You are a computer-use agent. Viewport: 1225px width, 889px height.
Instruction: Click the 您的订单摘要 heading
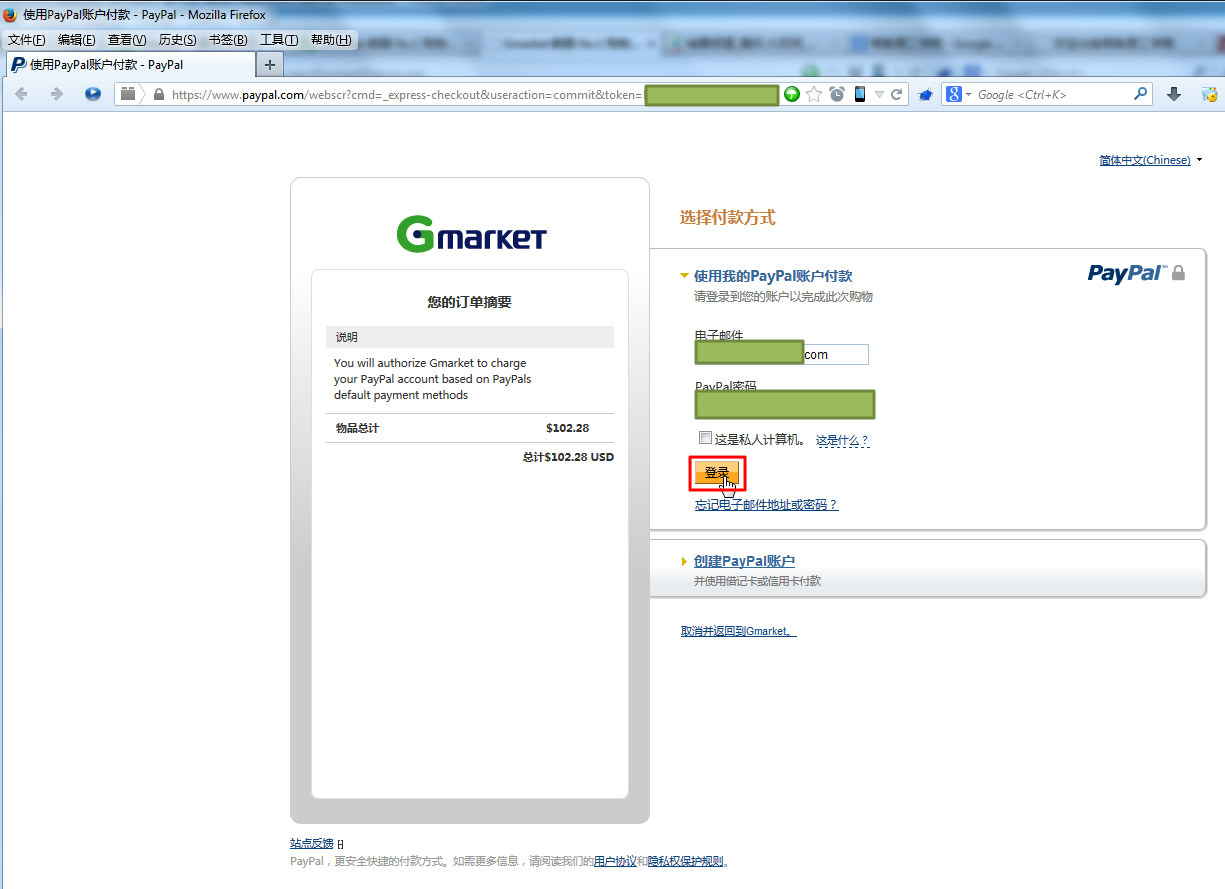(470, 302)
